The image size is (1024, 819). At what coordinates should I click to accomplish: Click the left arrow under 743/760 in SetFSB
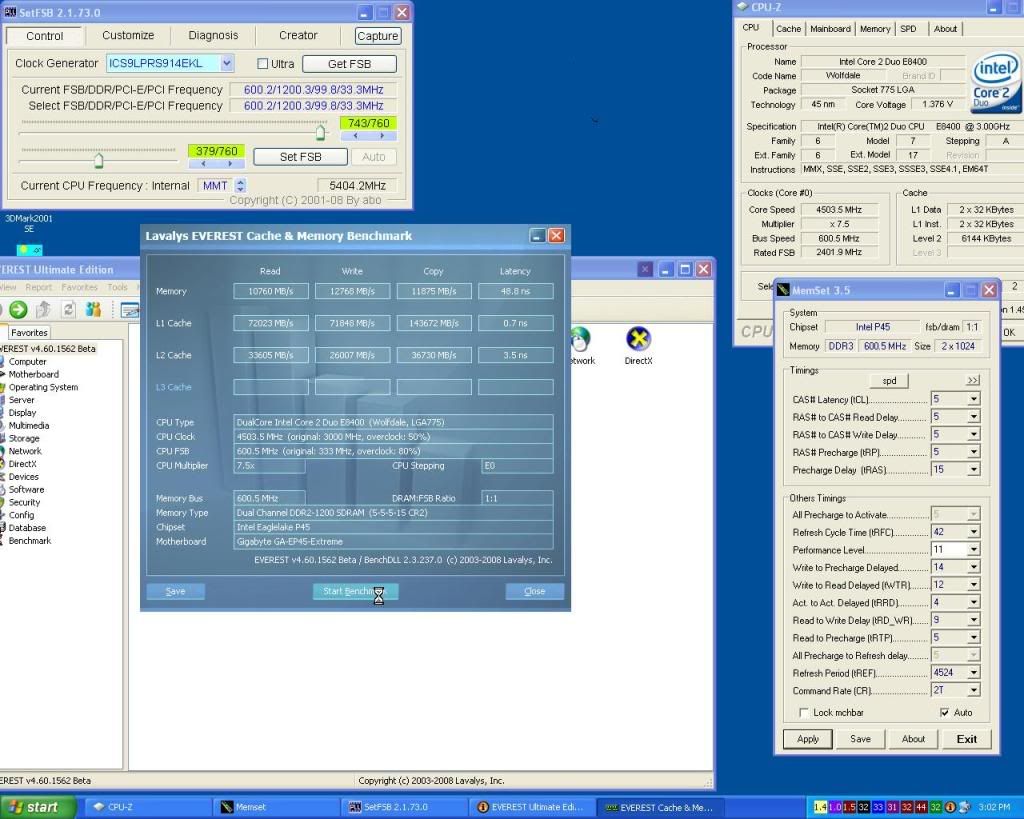pyautogui.click(x=355, y=136)
